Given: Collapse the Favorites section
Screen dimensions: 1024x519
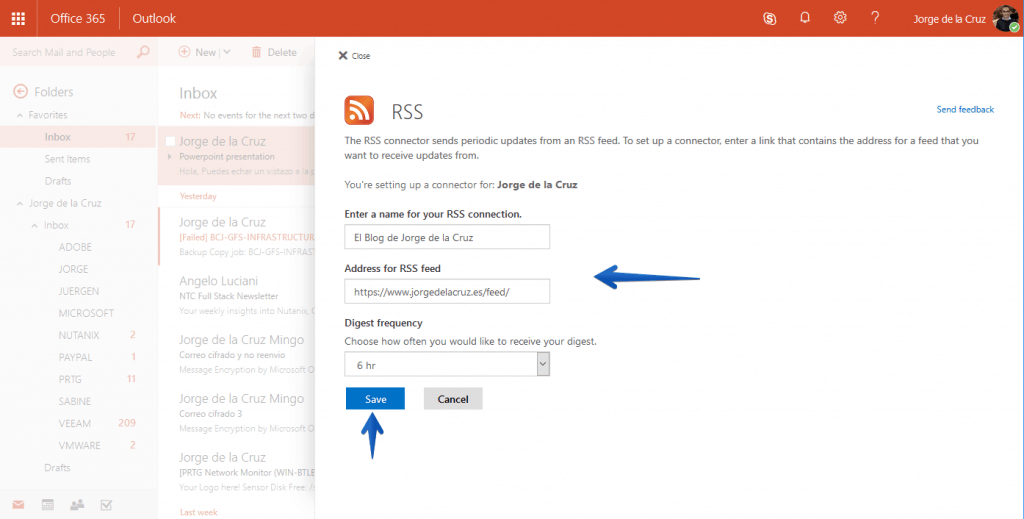Looking at the screenshot, I should tap(20, 115).
